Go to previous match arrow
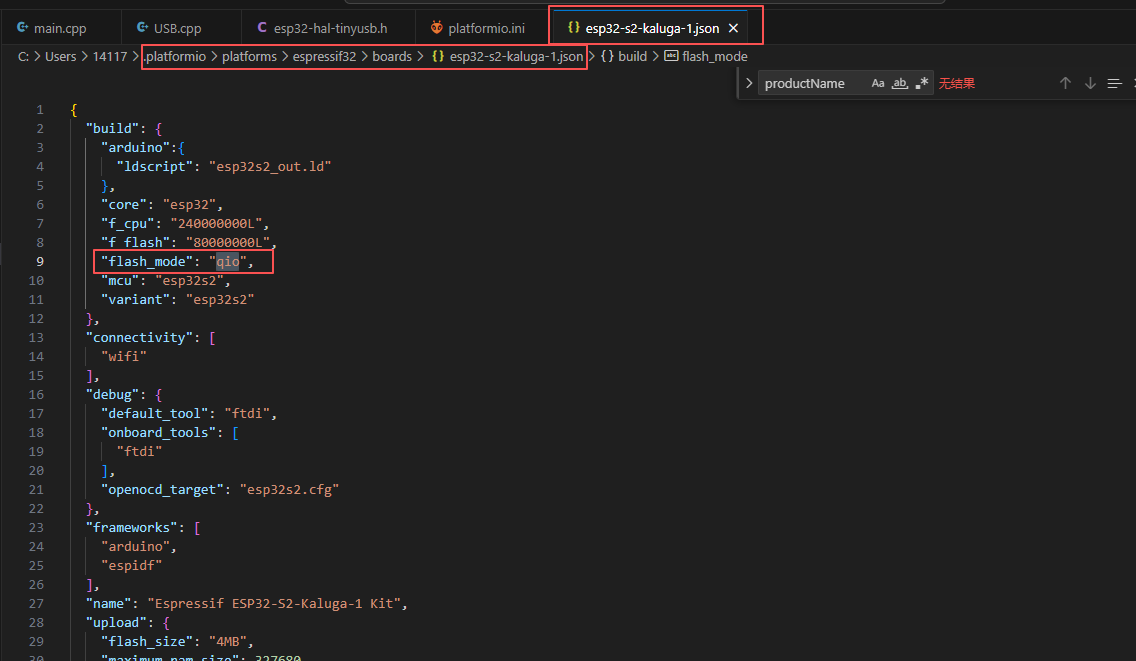 coord(1065,83)
